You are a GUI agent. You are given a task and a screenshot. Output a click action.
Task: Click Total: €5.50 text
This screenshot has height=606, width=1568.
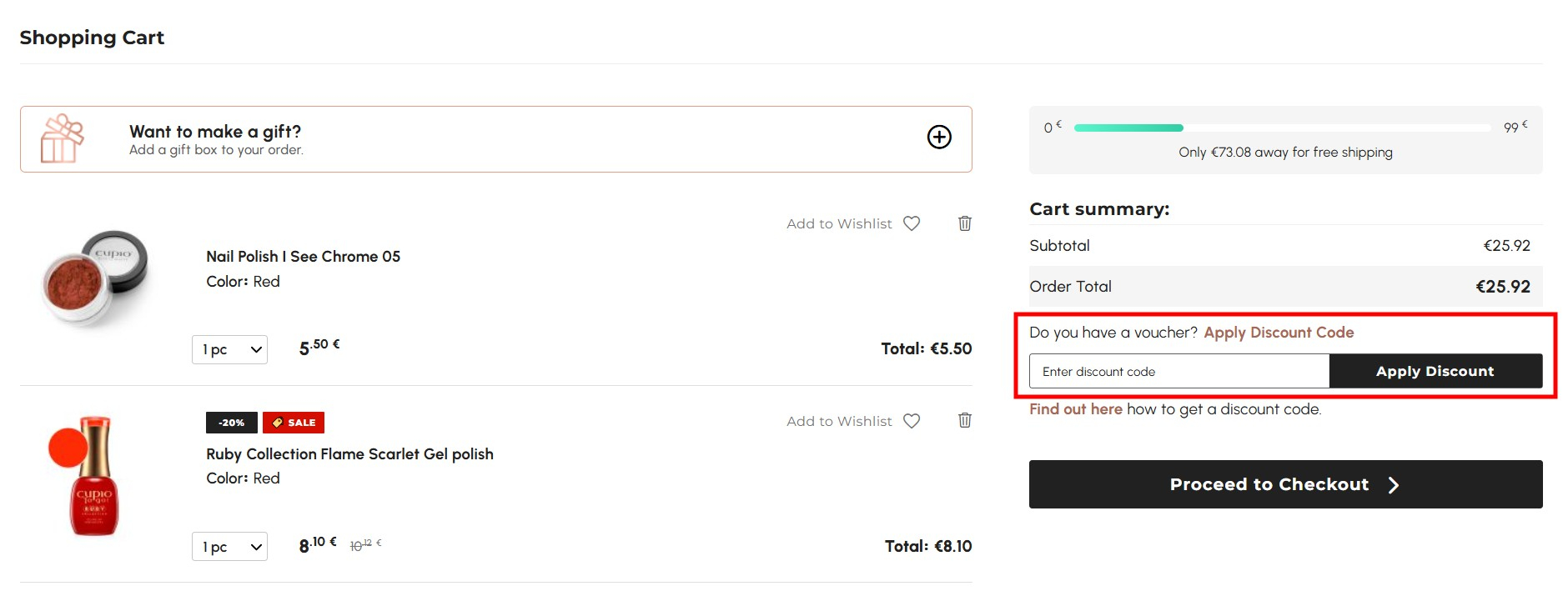(x=927, y=348)
